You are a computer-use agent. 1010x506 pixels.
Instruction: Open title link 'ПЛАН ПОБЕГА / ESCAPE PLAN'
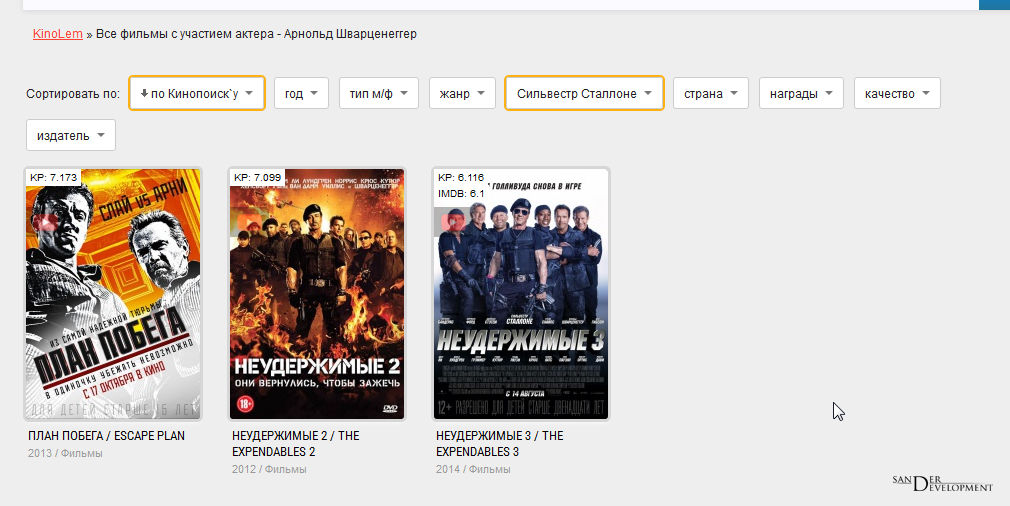tap(106, 436)
